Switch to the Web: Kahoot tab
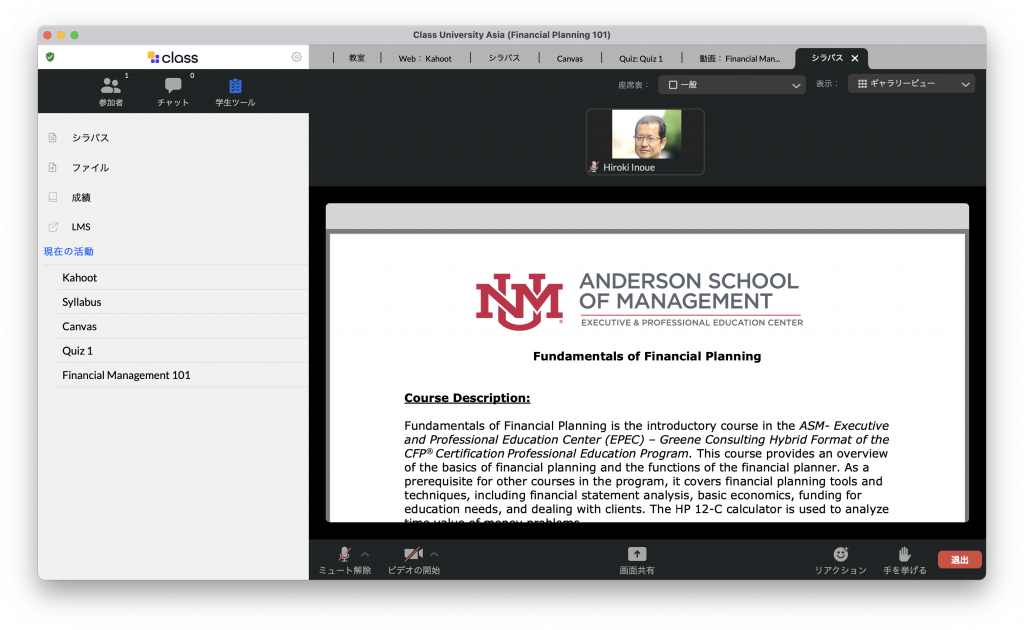The image size is (1024, 630). pos(425,58)
